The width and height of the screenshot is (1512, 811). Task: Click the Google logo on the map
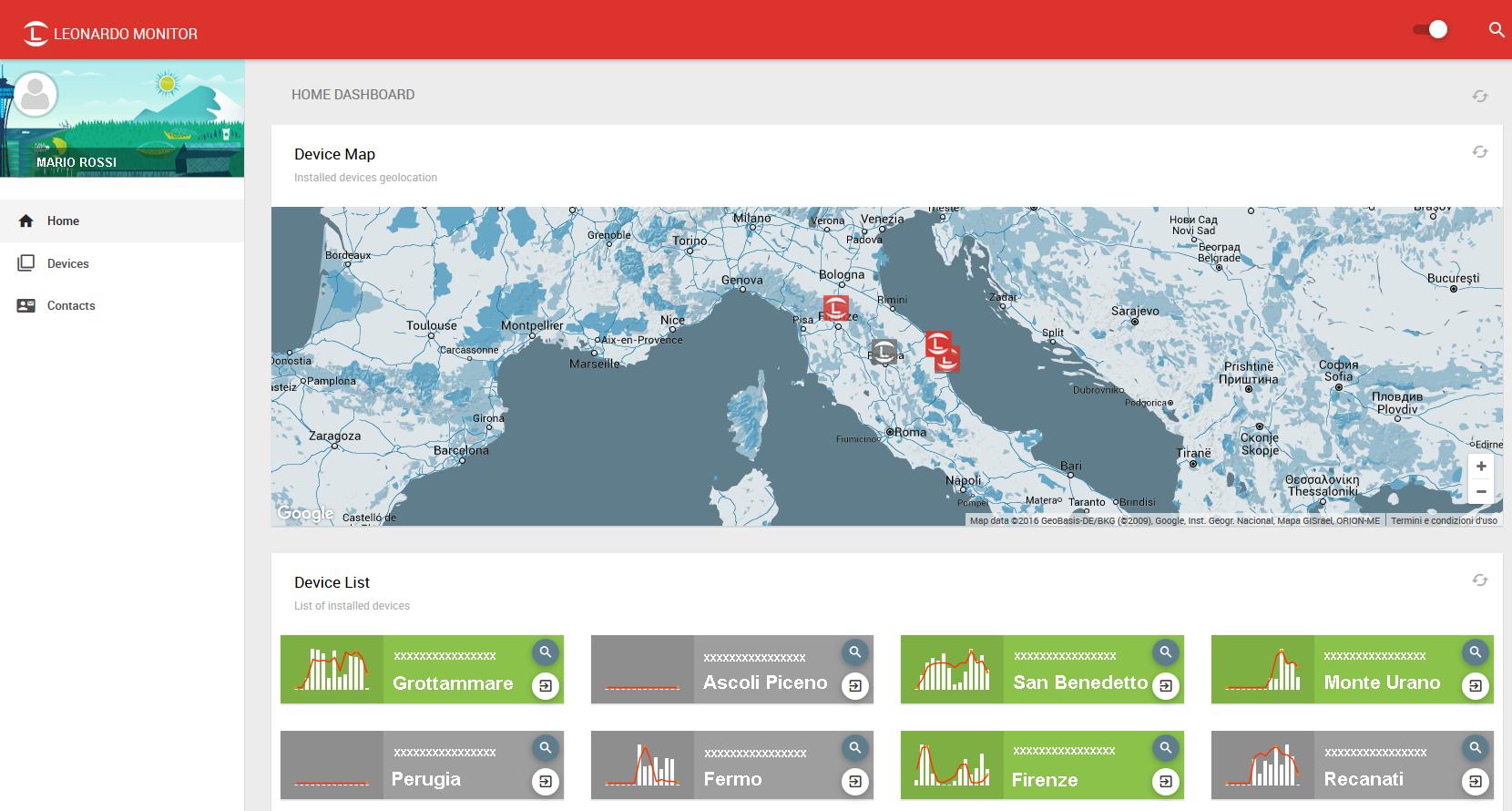(x=305, y=513)
